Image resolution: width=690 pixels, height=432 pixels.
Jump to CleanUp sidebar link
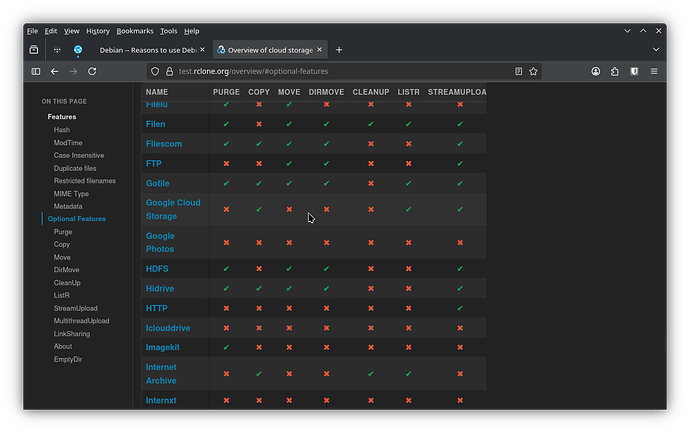pyautogui.click(x=67, y=282)
